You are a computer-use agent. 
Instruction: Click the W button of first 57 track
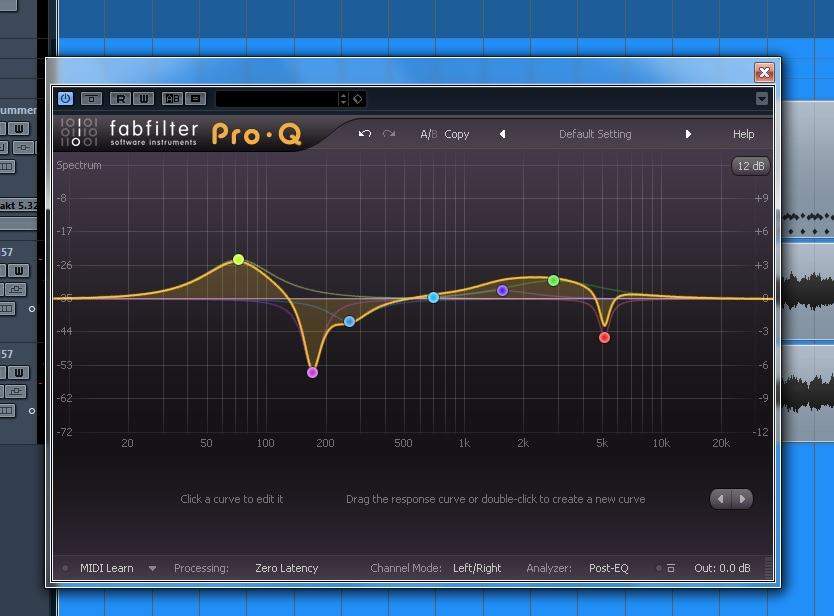click(19, 271)
